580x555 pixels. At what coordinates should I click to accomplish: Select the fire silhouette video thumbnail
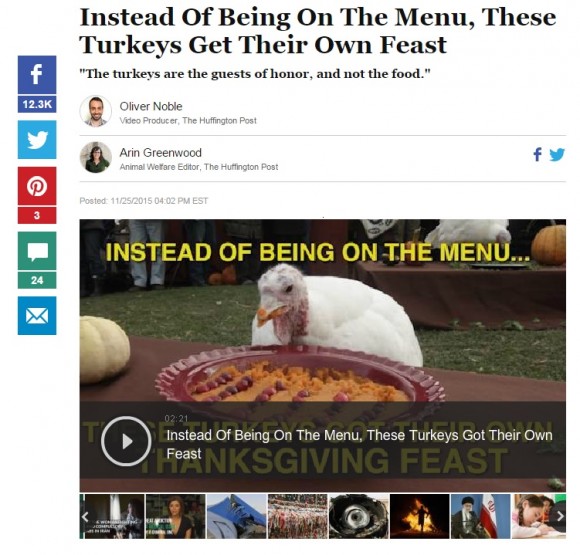click(419, 516)
